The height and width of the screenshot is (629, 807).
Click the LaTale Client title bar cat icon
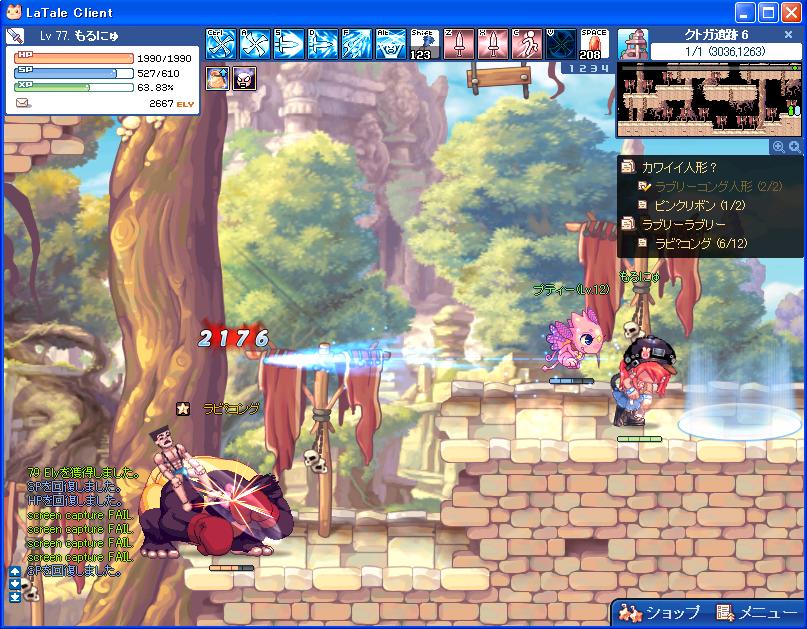click(13, 12)
